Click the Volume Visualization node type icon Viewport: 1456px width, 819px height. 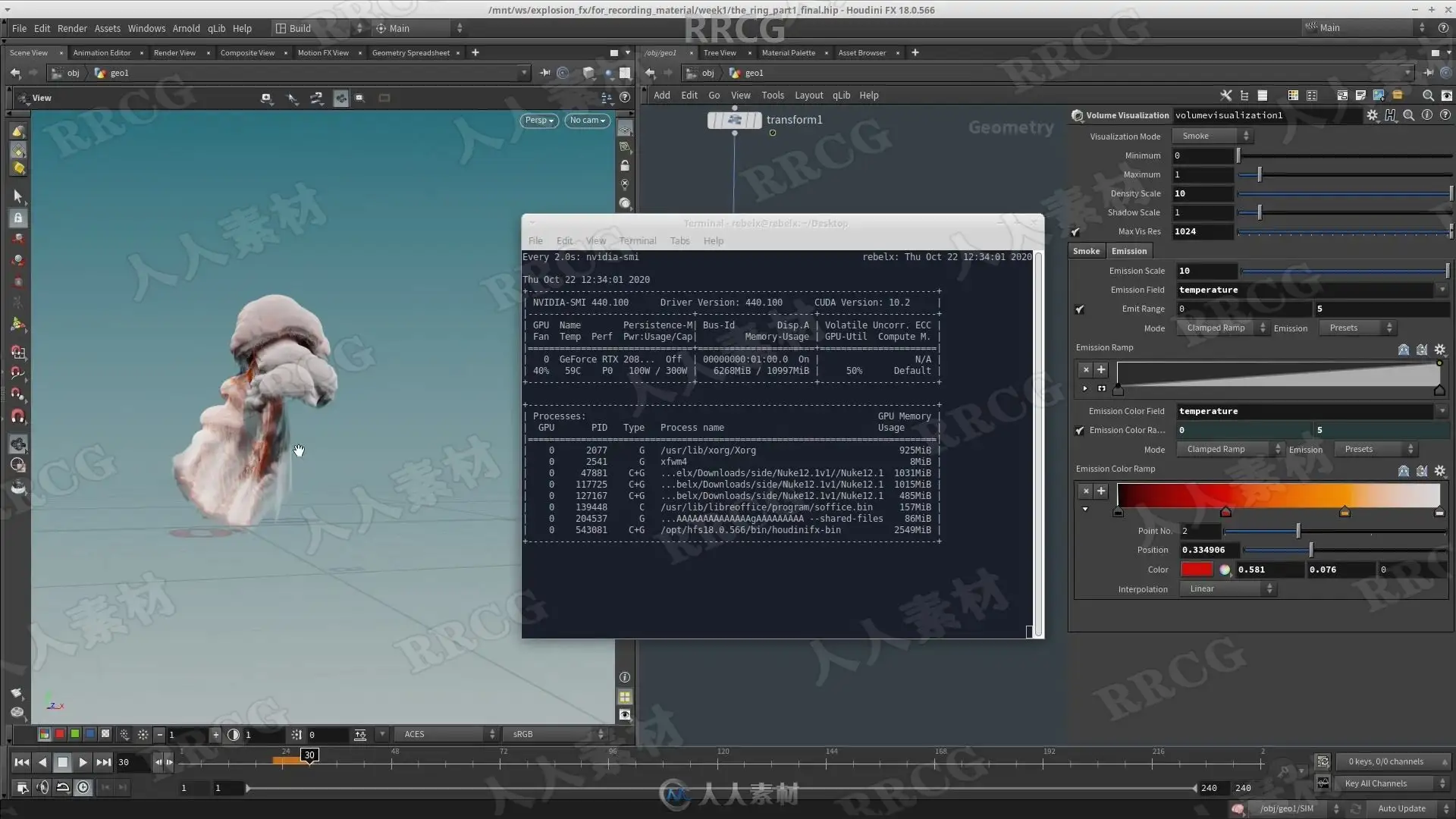tap(1077, 115)
